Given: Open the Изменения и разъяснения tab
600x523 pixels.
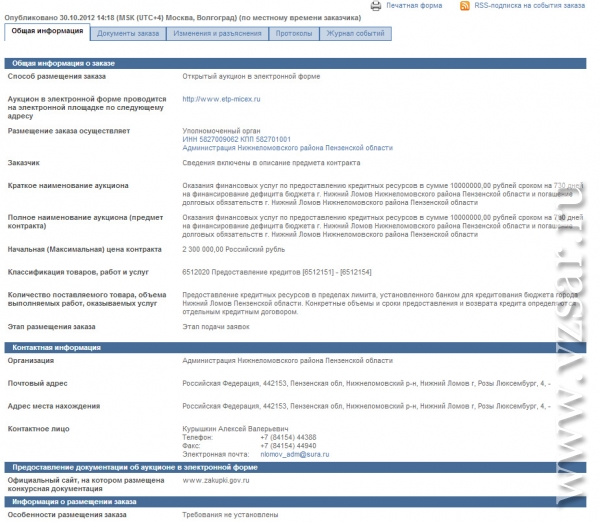Looking at the screenshot, I should [217, 34].
